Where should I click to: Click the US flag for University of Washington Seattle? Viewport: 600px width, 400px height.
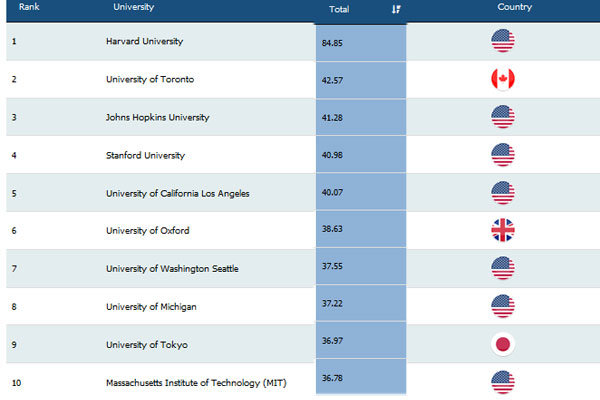(x=503, y=268)
